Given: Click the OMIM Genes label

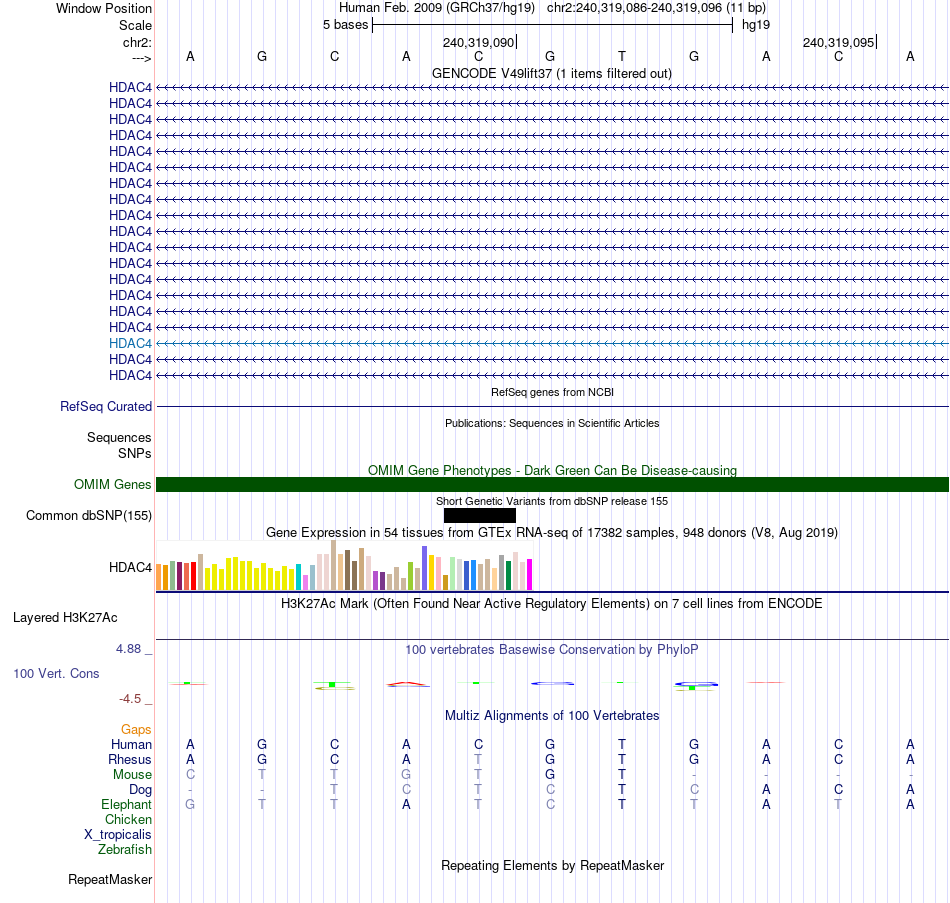Looking at the screenshot, I should [x=113, y=484].
